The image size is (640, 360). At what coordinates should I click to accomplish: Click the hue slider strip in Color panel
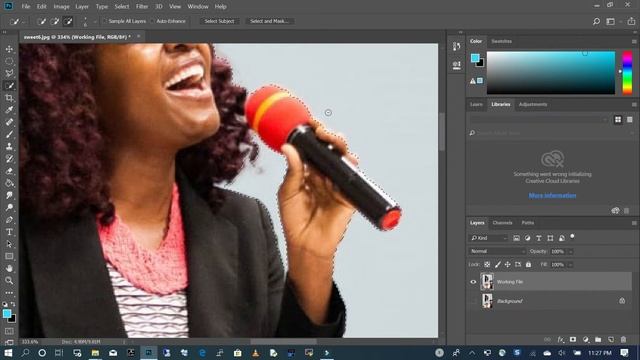click(x=627, y=73)
